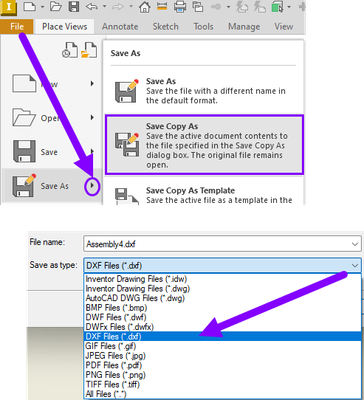This screenshot has height=400, width=364.
Task: Switch to the View tab
Action: [x=284, y=27]
